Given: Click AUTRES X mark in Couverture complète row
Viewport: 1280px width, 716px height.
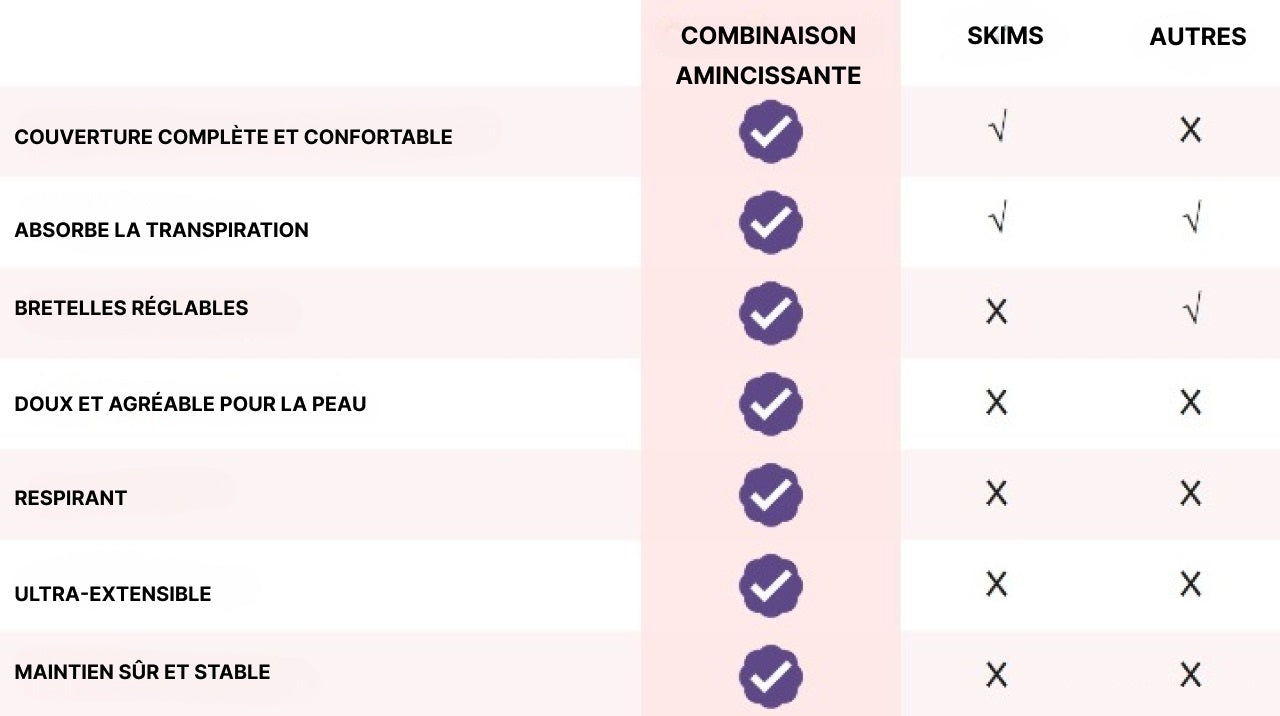Looking at the screenshot, I should pos(1190,130).
